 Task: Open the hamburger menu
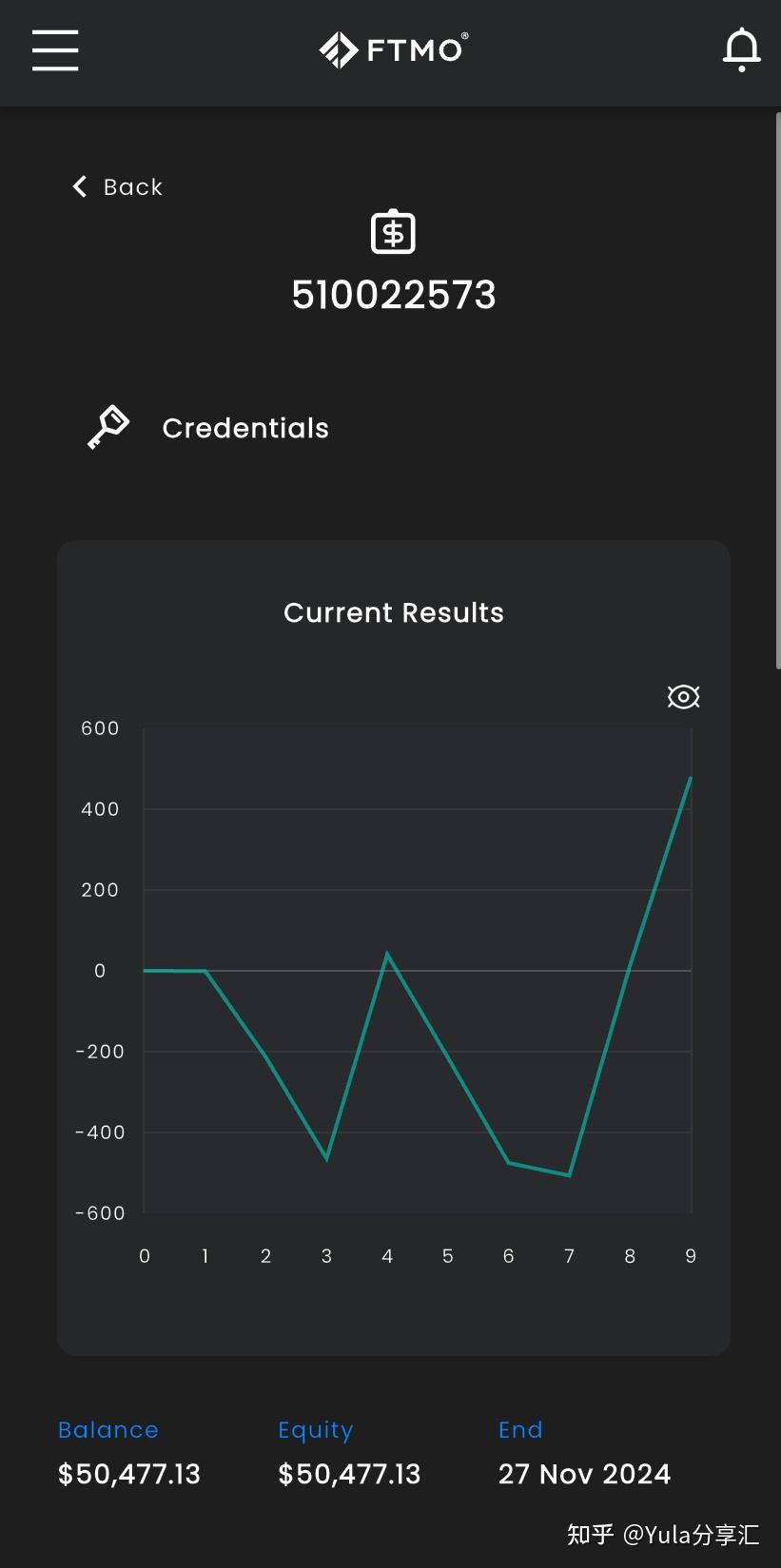tap(55, 49)
